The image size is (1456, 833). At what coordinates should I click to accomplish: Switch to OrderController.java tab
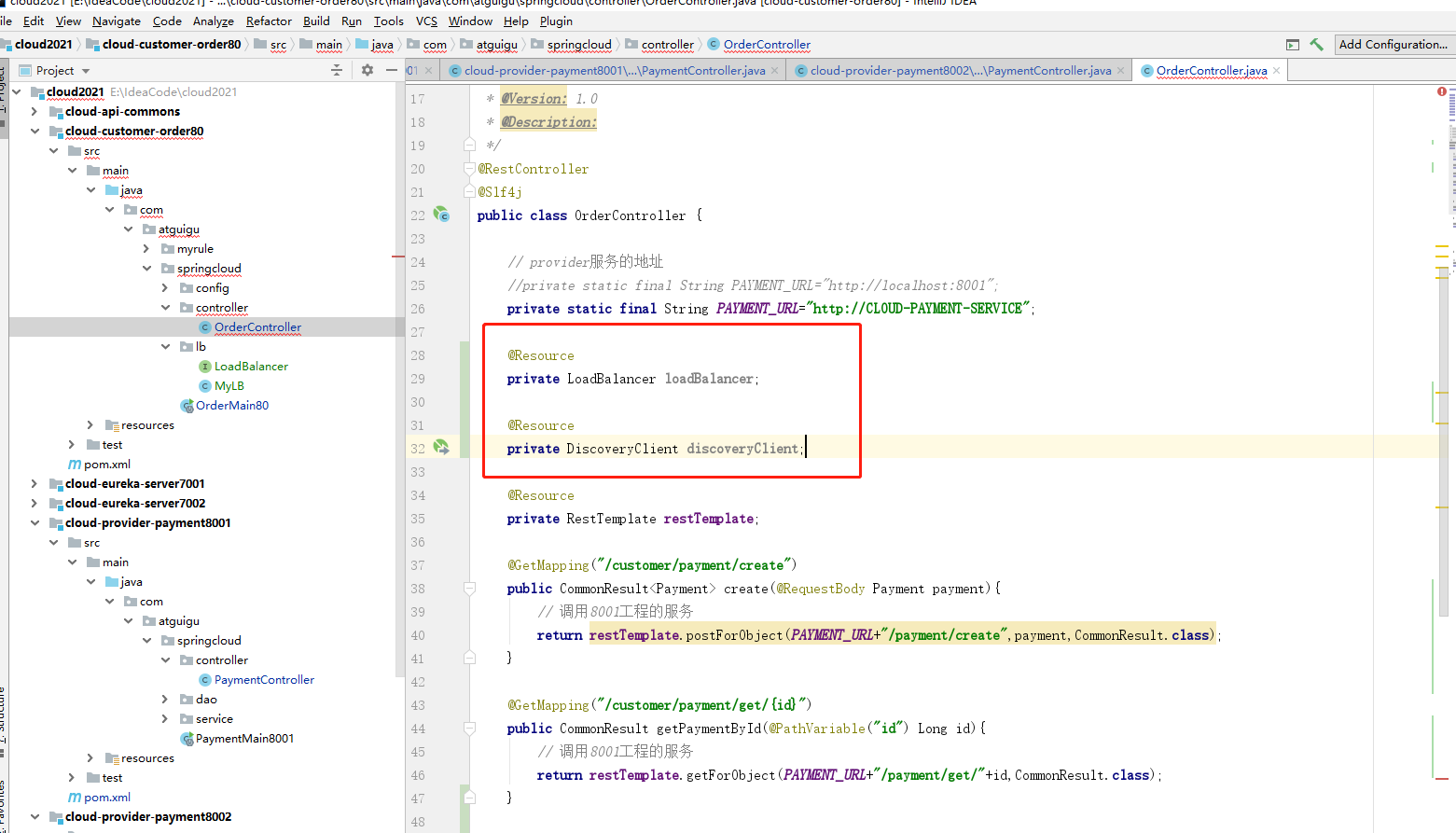click(x=1211, y=71)
